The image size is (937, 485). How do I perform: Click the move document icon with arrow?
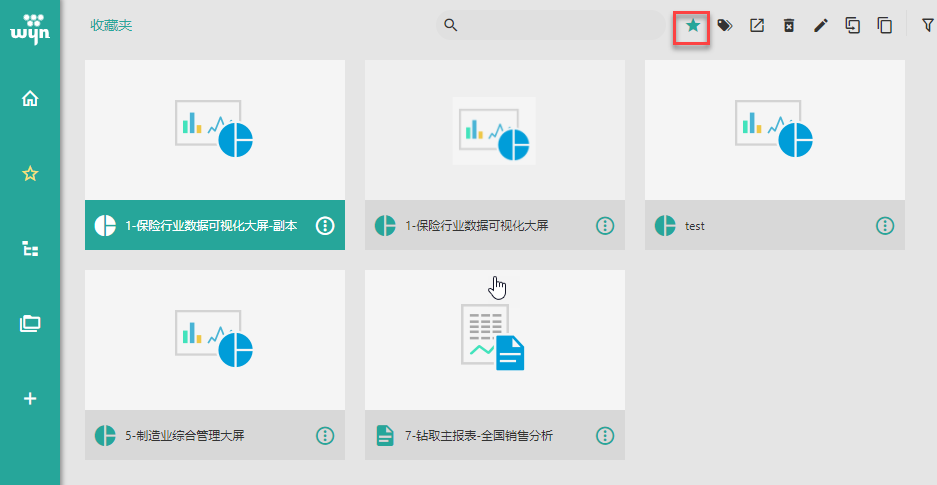pyautogui.click(x=853, y=26)
